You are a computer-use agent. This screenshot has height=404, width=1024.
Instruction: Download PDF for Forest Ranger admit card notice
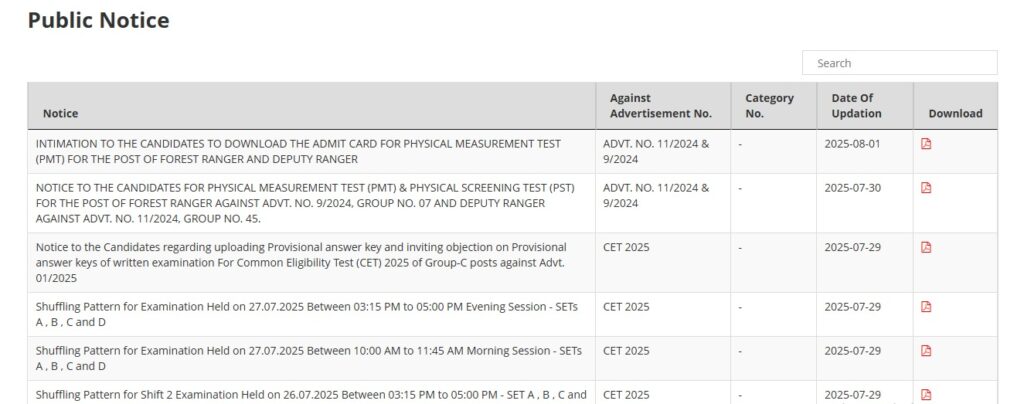point(926,144)
